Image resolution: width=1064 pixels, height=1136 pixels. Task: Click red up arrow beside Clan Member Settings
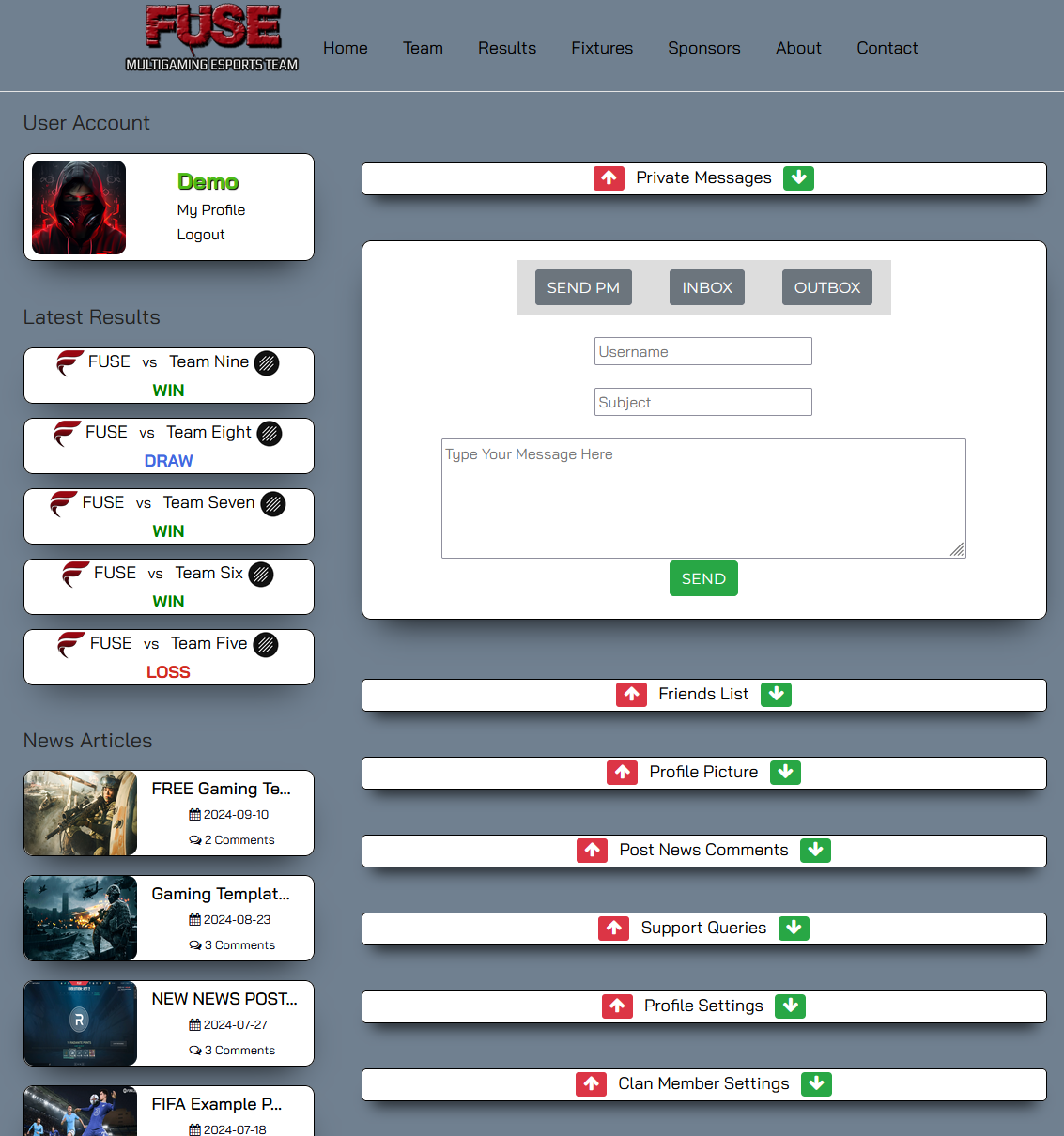pyautogui.click(x=591, y=1084)
